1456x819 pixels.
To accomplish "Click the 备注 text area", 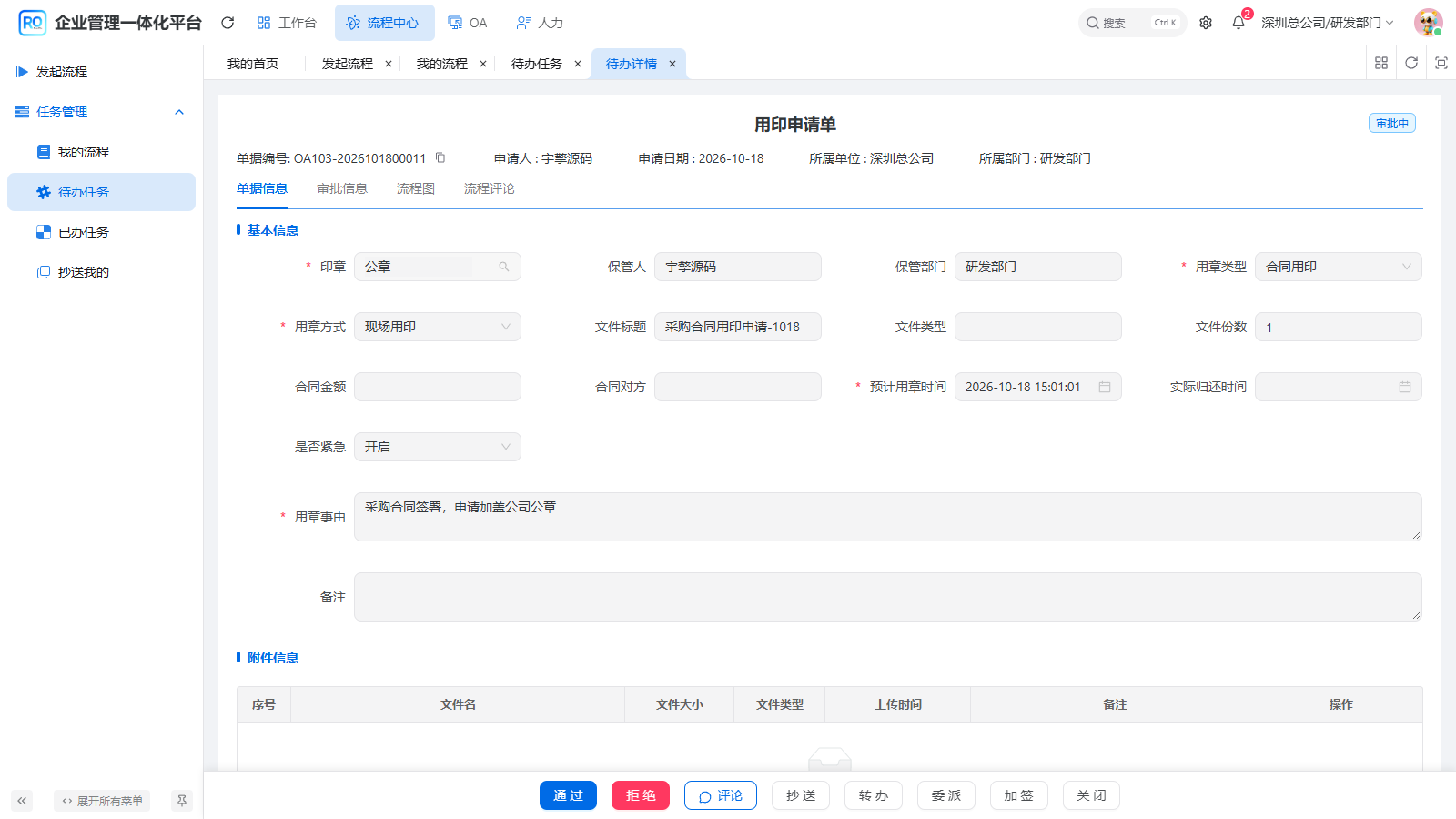I will pyautogui.click(x=888, y=597).
